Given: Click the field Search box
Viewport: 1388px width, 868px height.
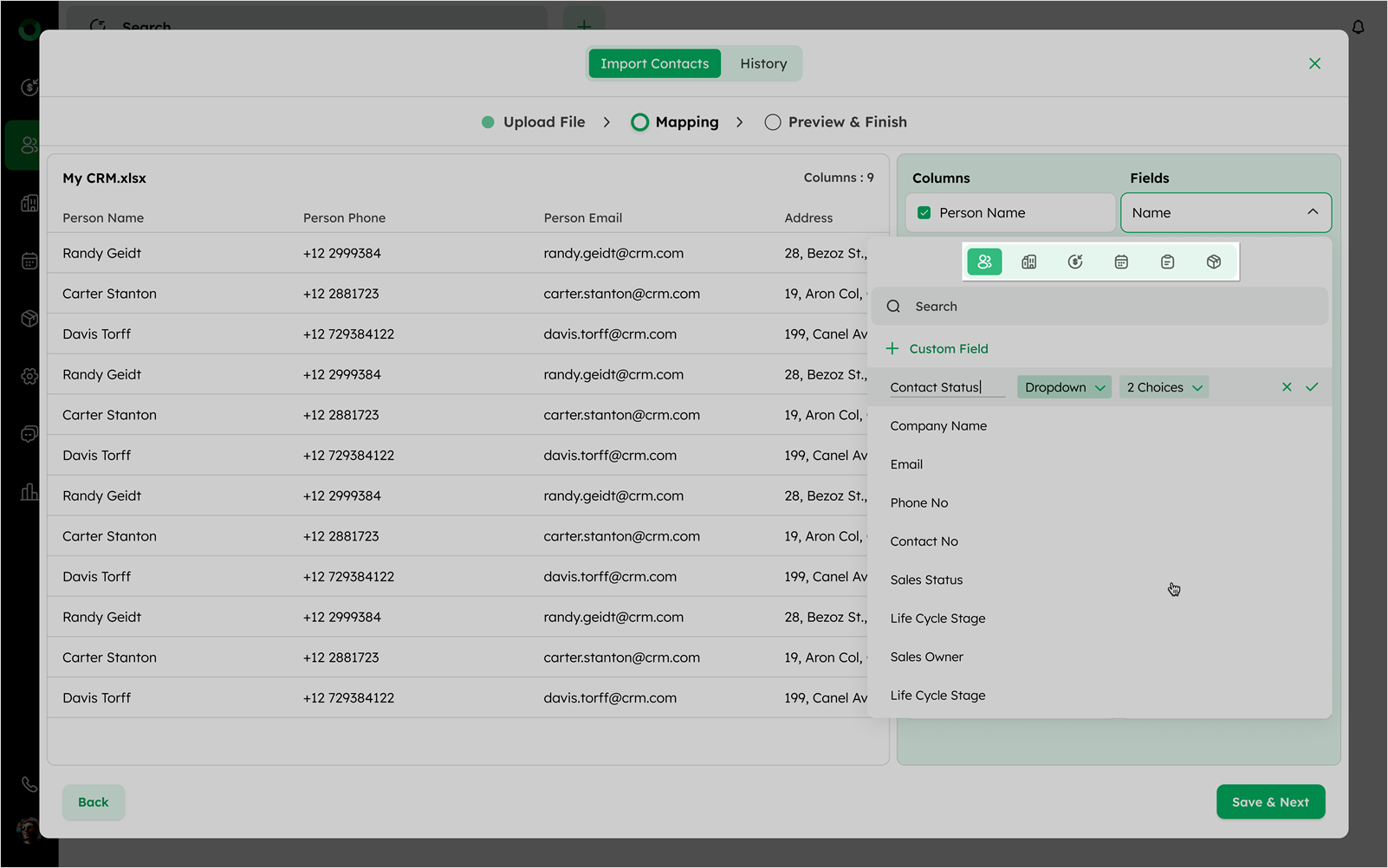Looking at the screenshot, I should pos(1100,307).
